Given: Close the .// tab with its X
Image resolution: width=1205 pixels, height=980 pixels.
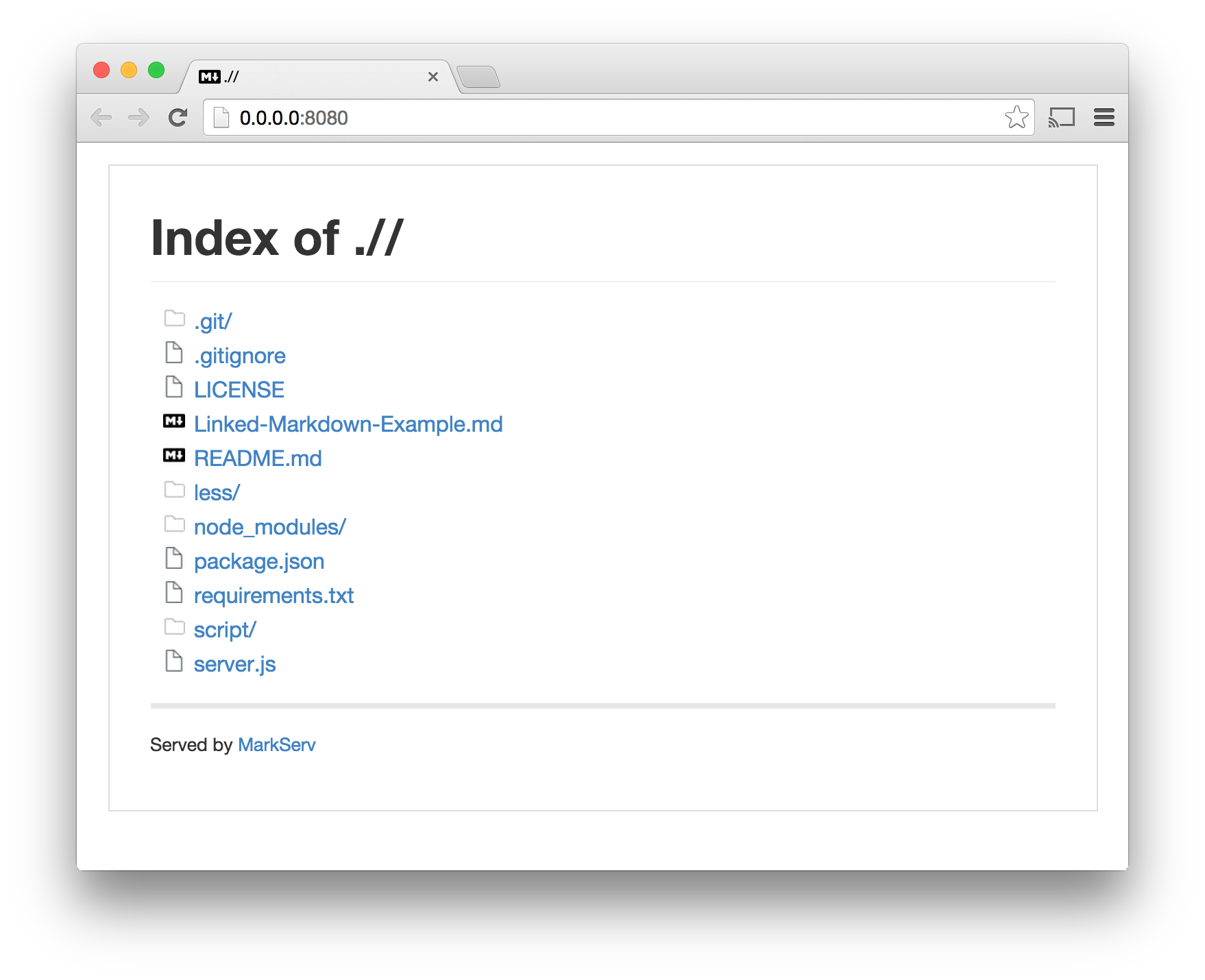Looking at the screenshot, I should tap(433, 77).
